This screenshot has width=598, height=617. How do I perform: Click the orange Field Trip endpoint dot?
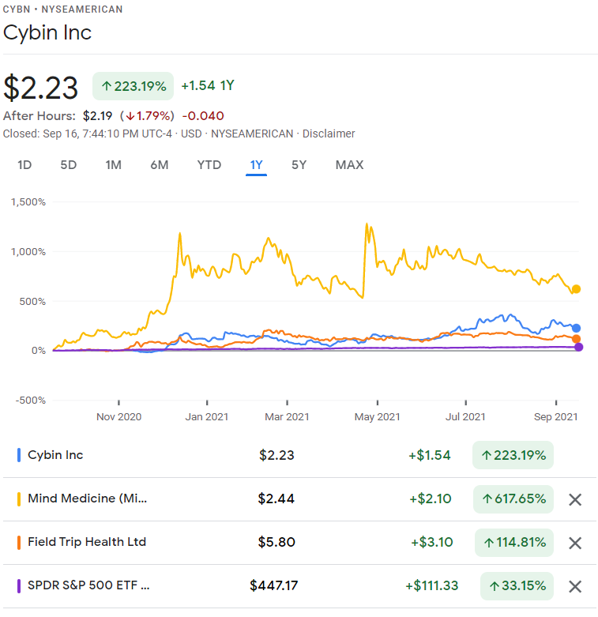tap(576, 339)
